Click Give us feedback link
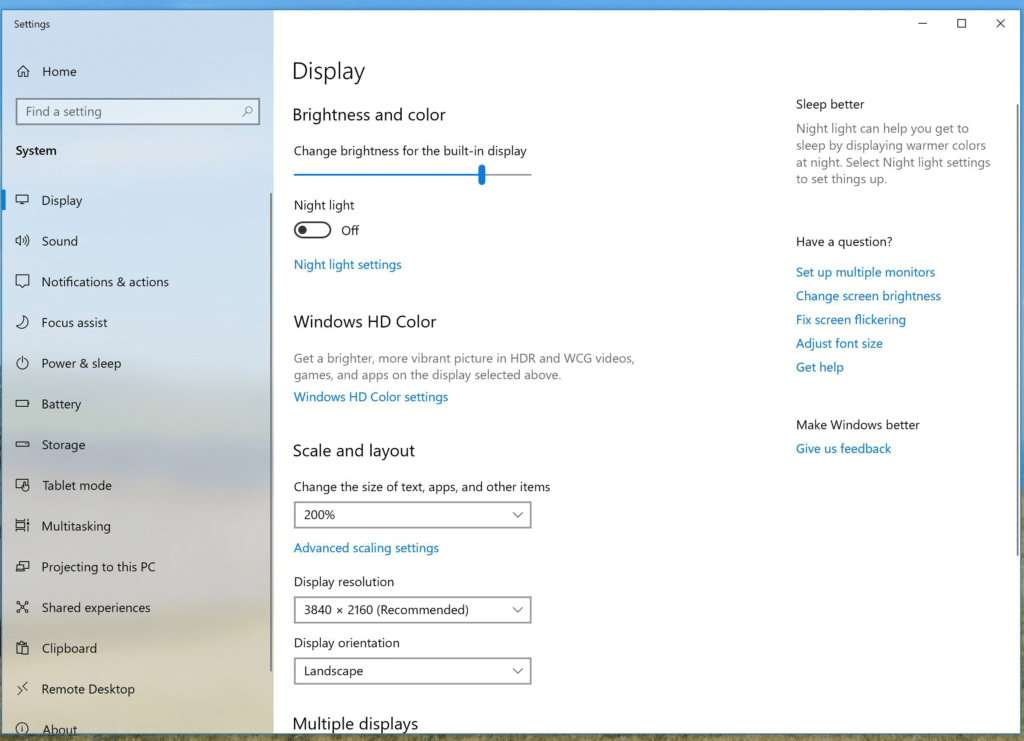 (x=843, y=449)
